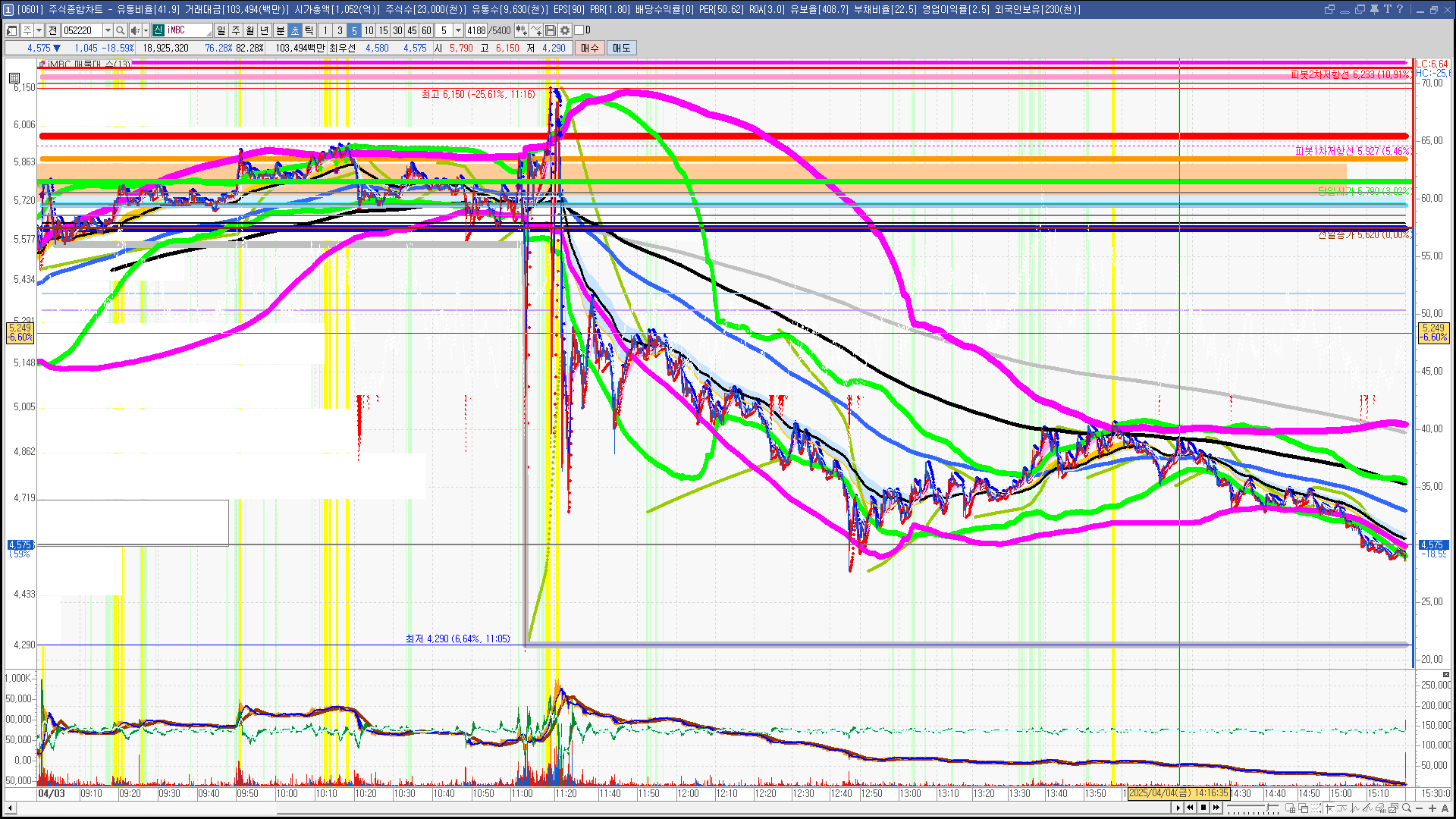1456x819 pixels.
Task: Click the candlestick add-indicator icon
Action: (521, 30)
